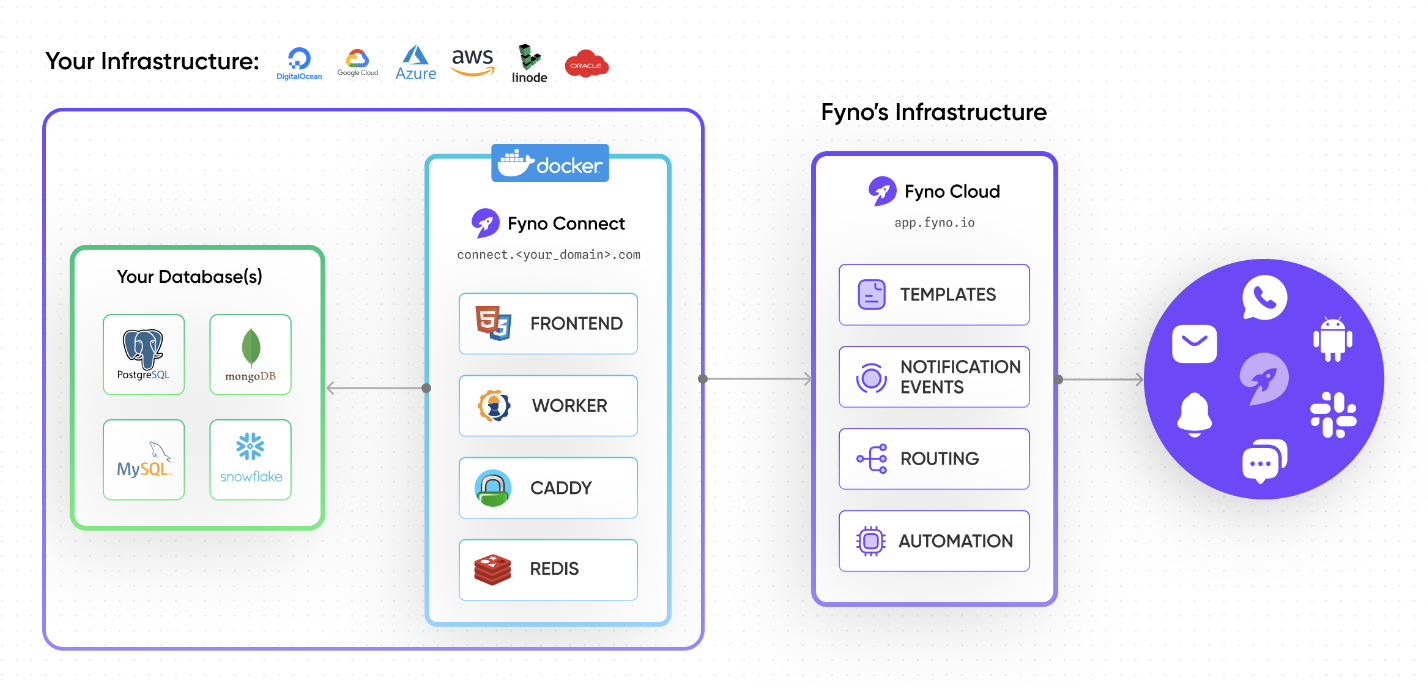Image resolution: width=1428 pixels, height=686 pixels.
Task: Select the Linode icon
Action: (x=528, y=61)
